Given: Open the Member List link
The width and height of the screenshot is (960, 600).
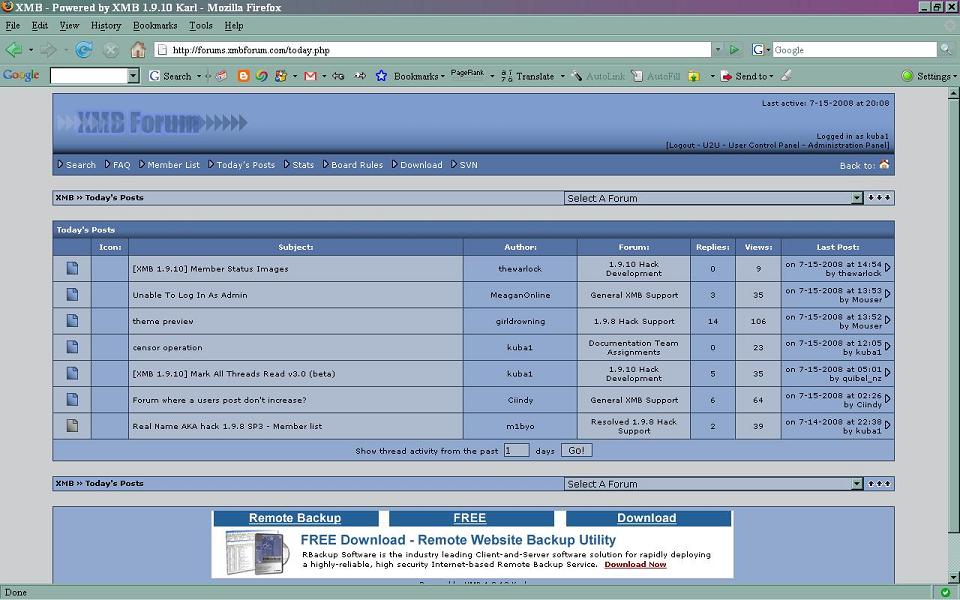Looking at the screenshot, I should coord(173,165).
